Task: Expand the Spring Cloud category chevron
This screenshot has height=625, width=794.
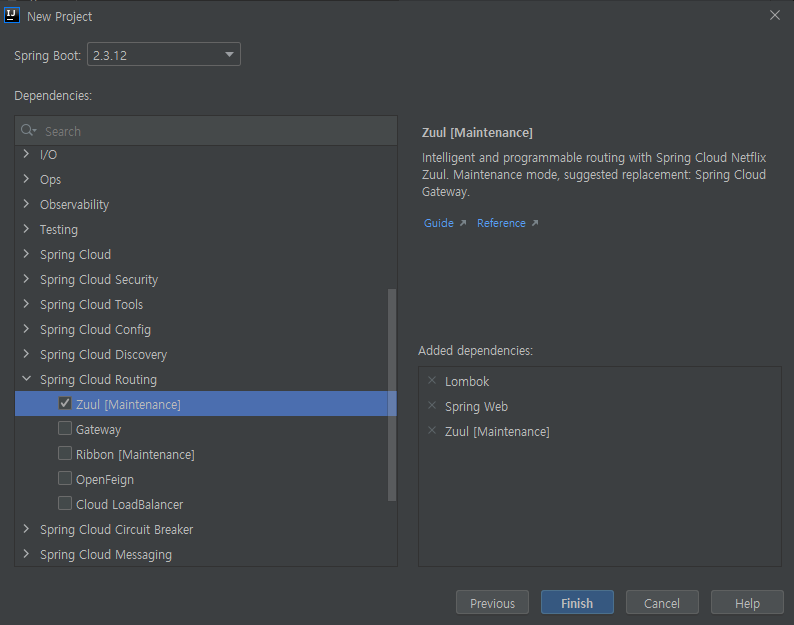Action: point(26,254)
